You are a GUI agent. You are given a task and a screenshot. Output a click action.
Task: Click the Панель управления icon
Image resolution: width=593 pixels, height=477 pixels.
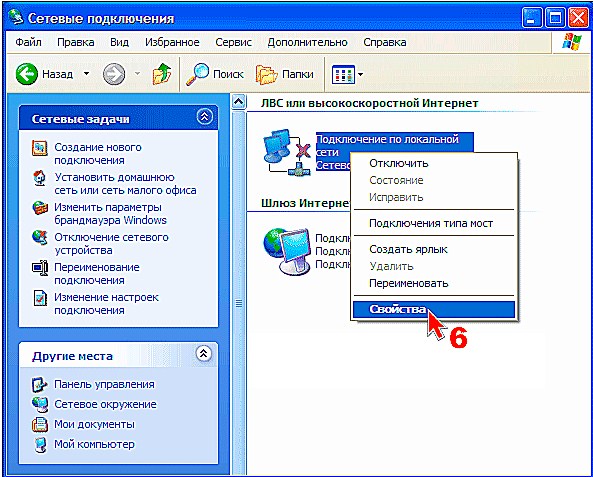click(39, 385)
